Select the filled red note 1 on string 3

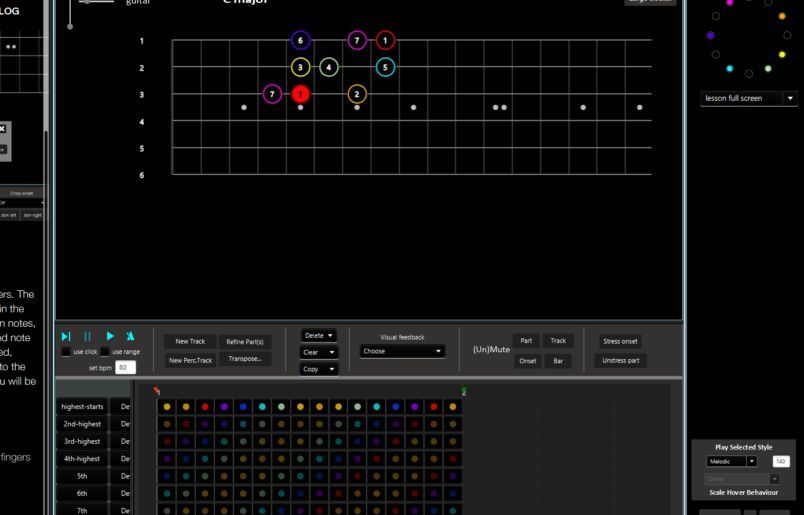click(300, 94)
